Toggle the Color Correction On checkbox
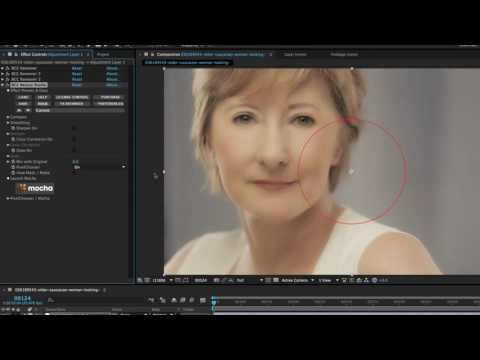This screenshot has width=480, height=360. 74,139
